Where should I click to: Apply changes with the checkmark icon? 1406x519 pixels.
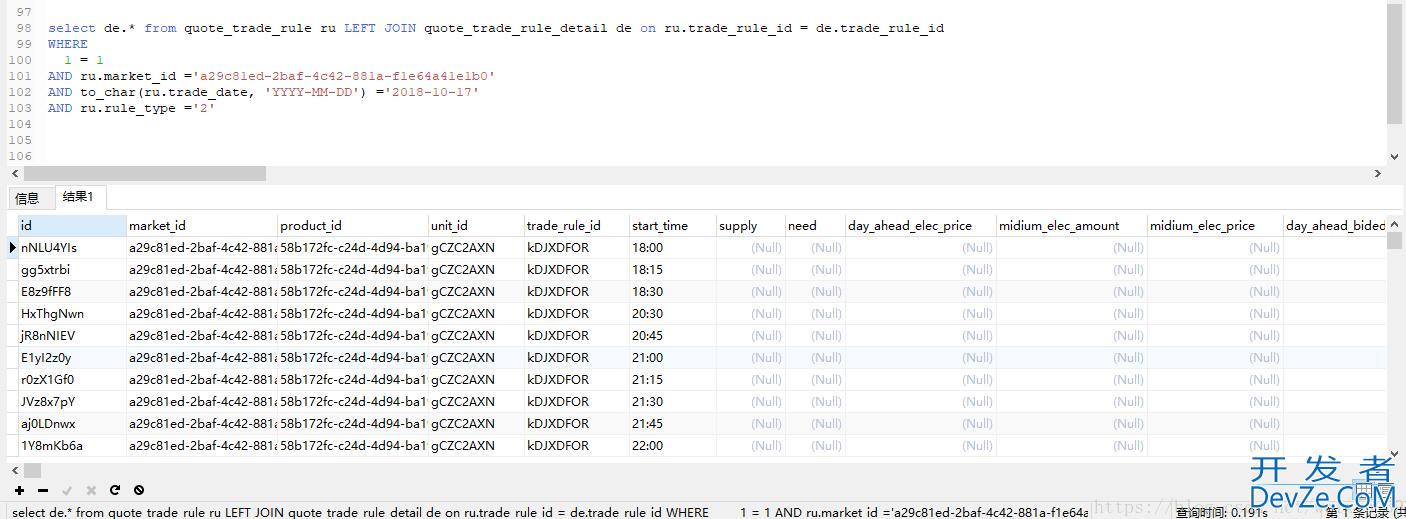67,490
